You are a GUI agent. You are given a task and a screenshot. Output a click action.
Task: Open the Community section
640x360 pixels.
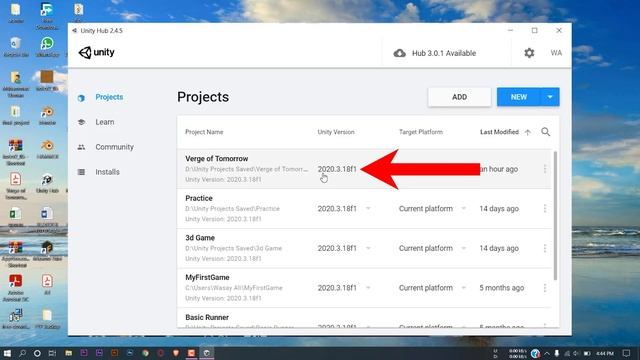pos(114,147)
